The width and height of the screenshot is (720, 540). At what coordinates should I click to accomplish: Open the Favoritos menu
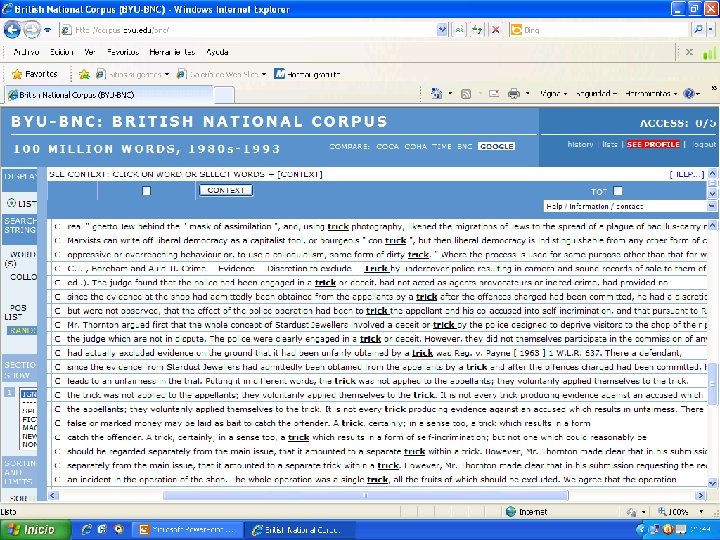[x=123, y=52]
